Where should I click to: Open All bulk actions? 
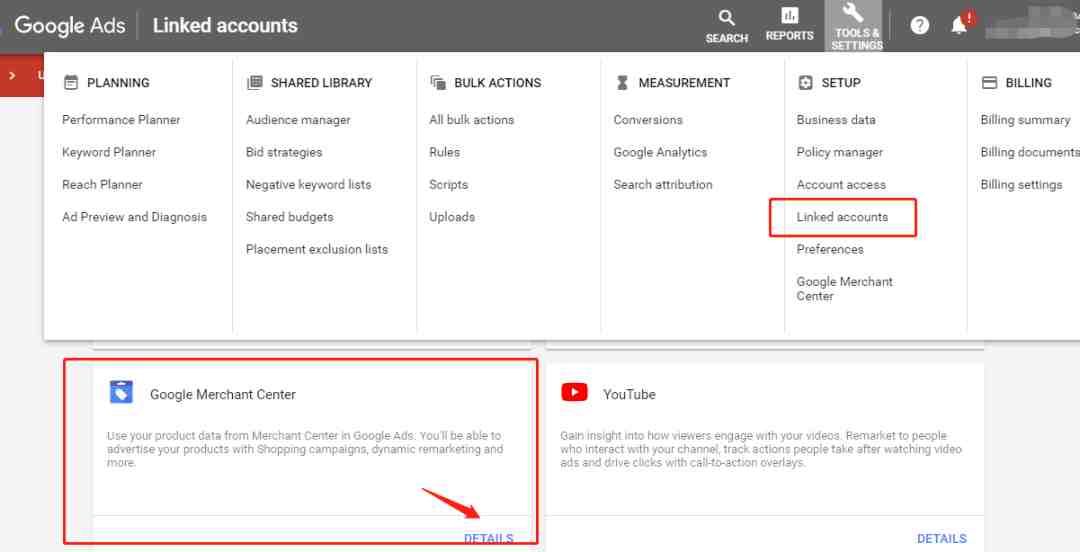click(472, 120)
